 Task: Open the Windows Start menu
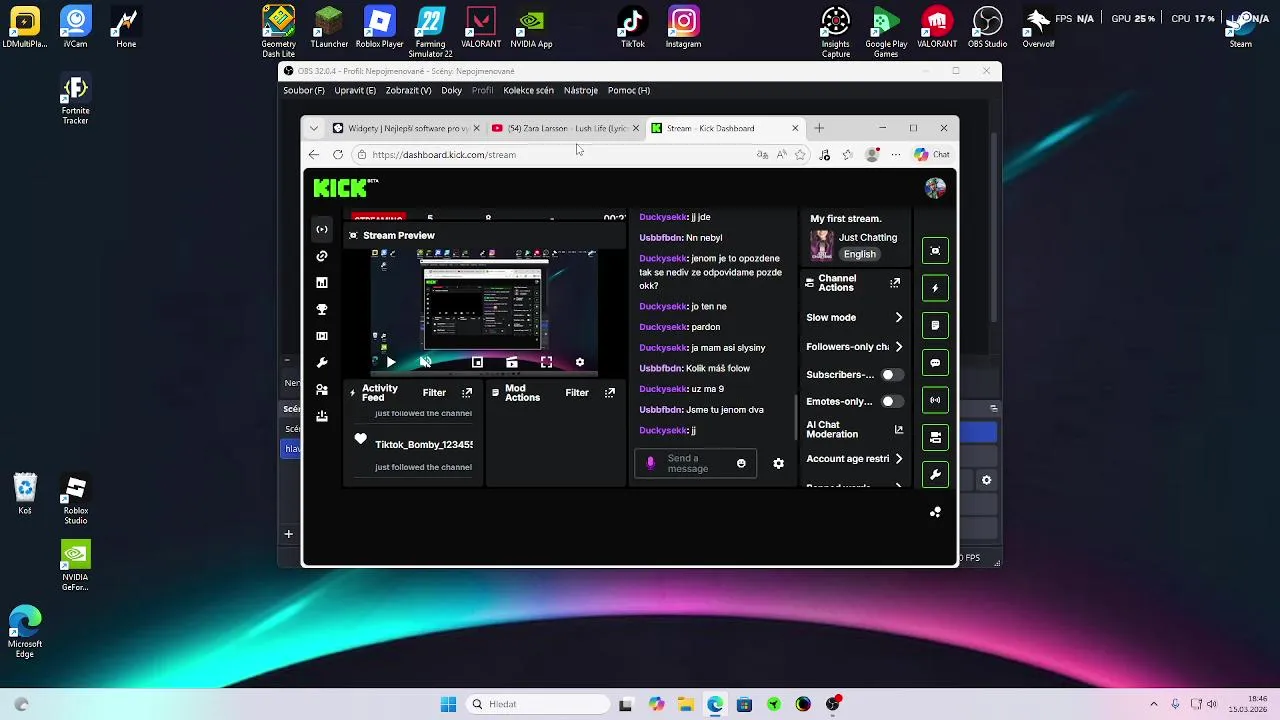(x=448, y=704)
